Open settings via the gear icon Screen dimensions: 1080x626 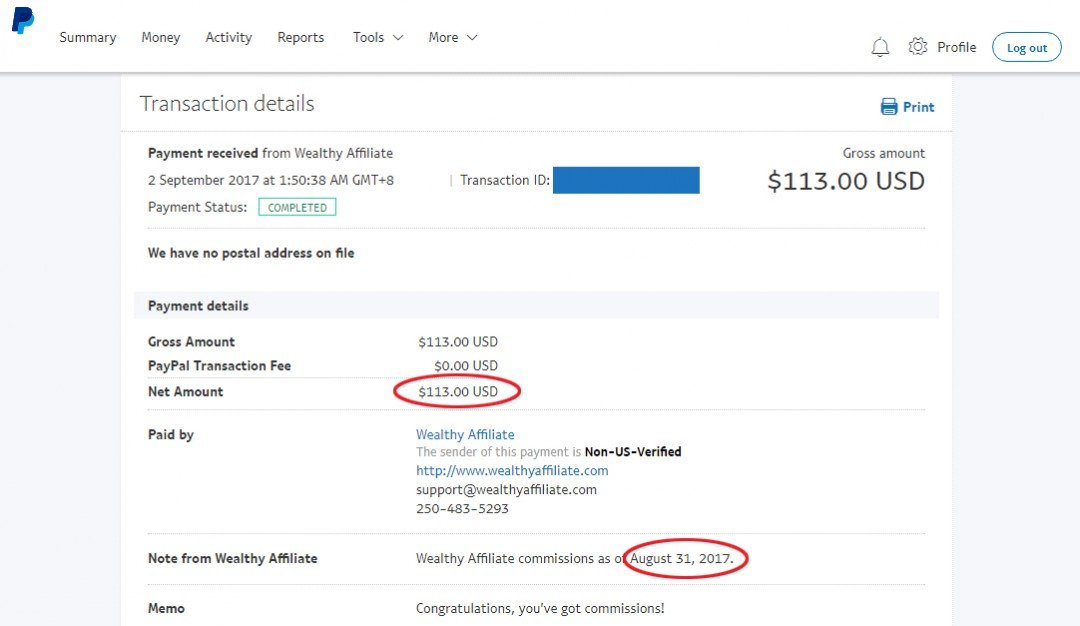tap(917, 46)
